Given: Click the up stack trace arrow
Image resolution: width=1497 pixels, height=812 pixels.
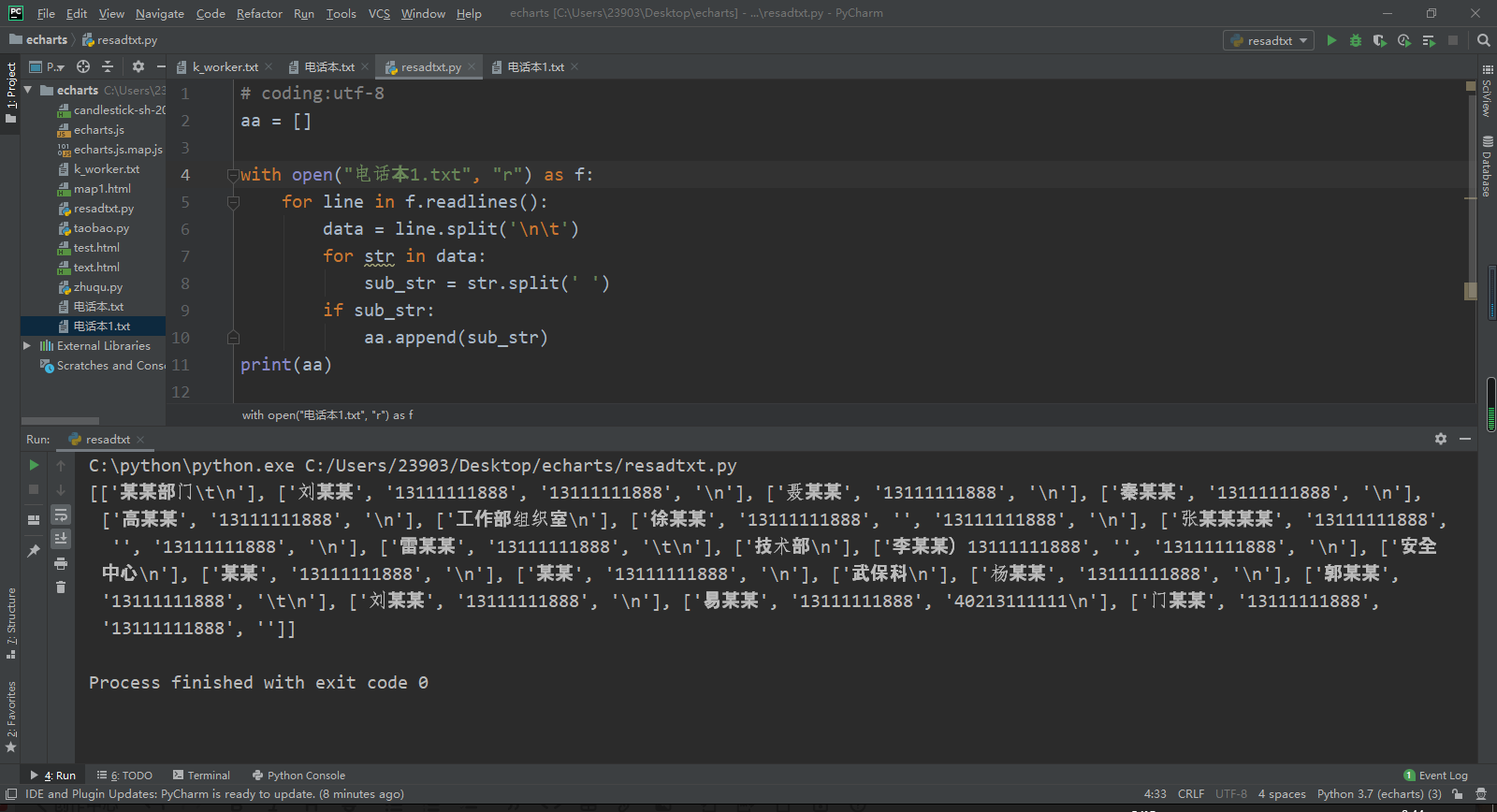Looking at the screenshot, I should pos(61,465).
